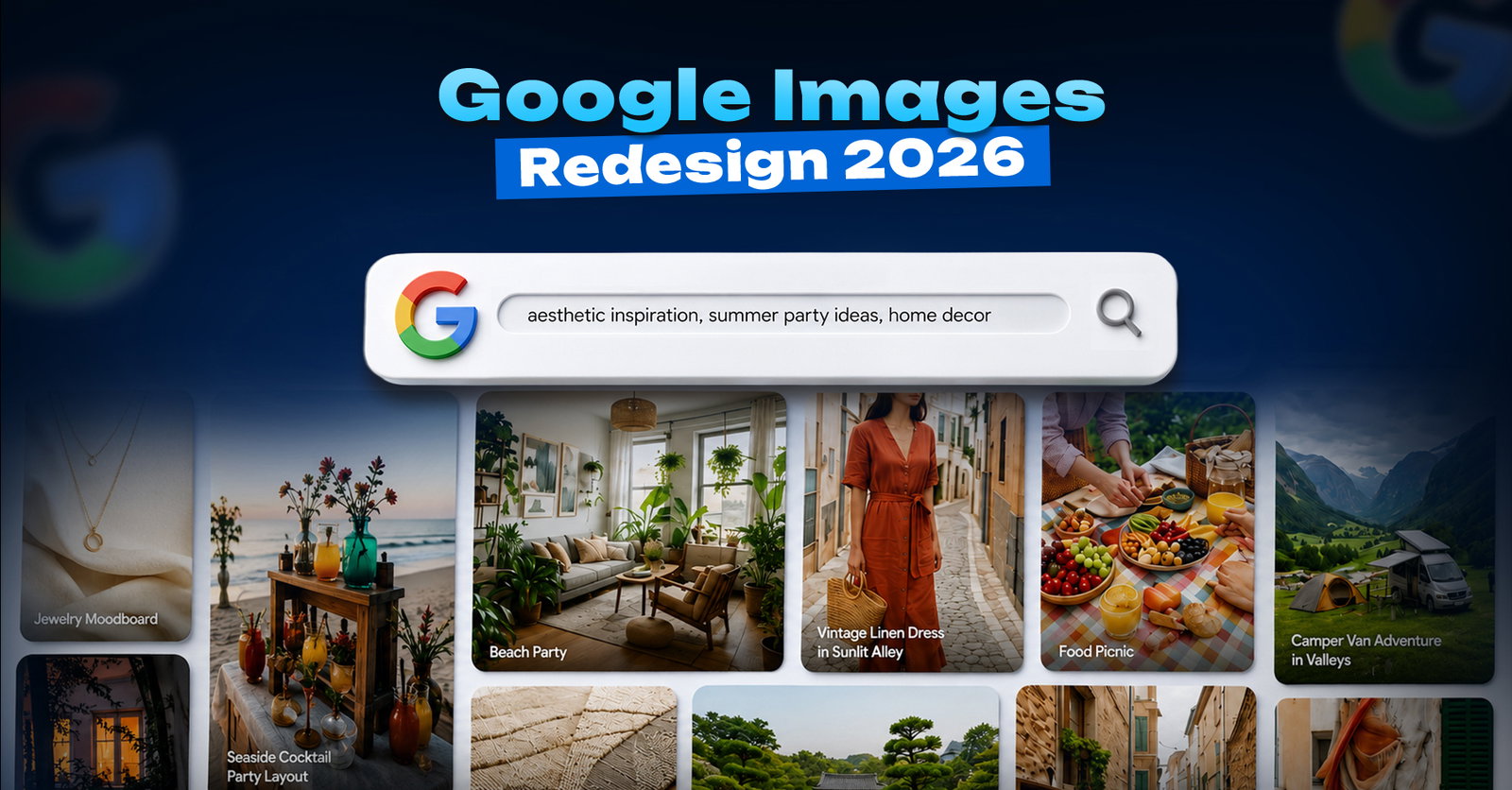
Task: Focus the search field with aesthetic inspiration query
Action: pyautogui.click(x=782, y=315)
